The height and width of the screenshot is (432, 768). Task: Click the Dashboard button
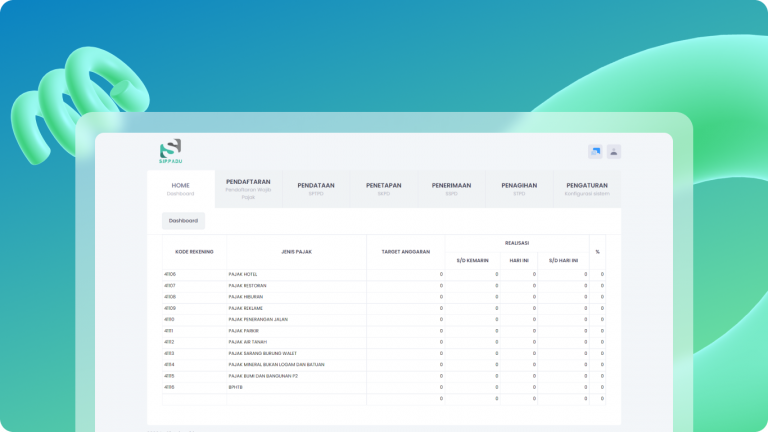click(x=183, y=220)
